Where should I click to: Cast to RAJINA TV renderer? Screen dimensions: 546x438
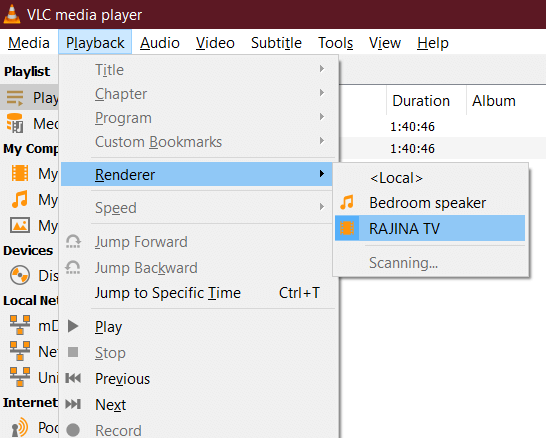click(430, 228)
